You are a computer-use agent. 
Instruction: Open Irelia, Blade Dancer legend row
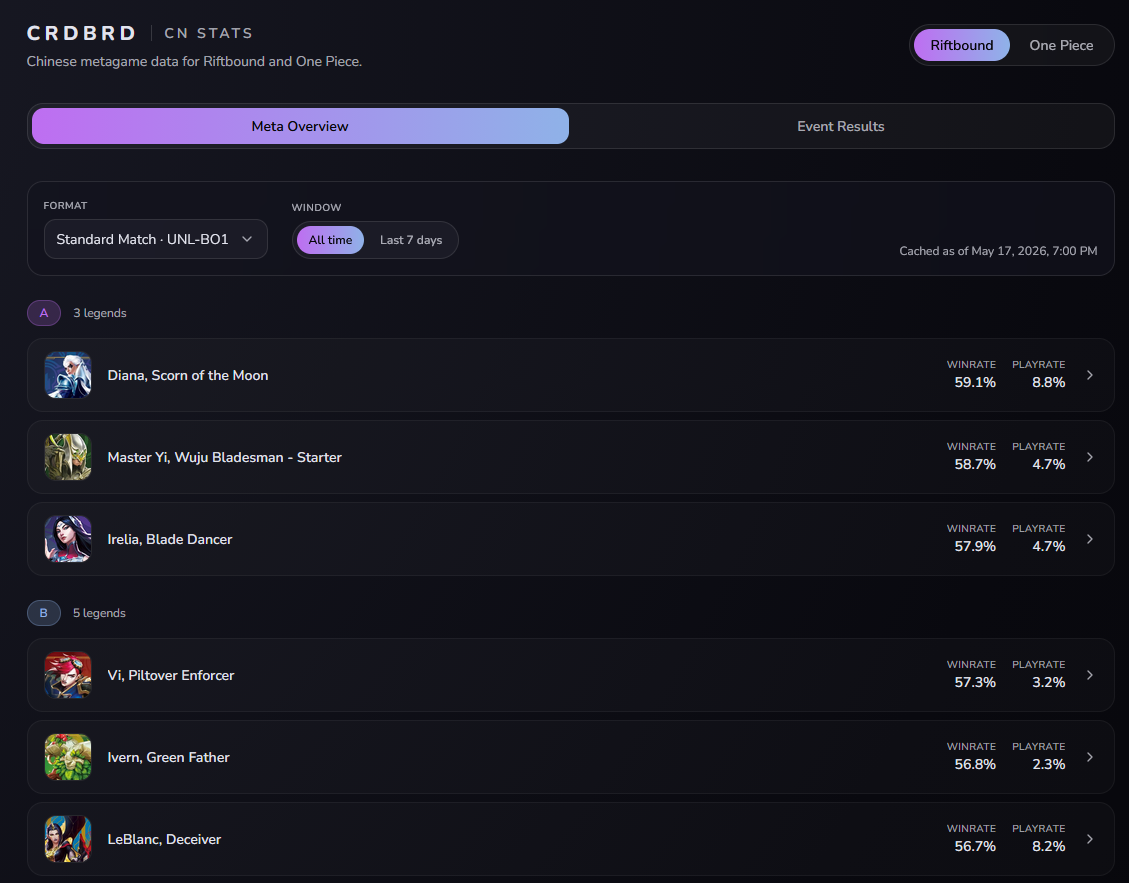click(x=570, y=539)
